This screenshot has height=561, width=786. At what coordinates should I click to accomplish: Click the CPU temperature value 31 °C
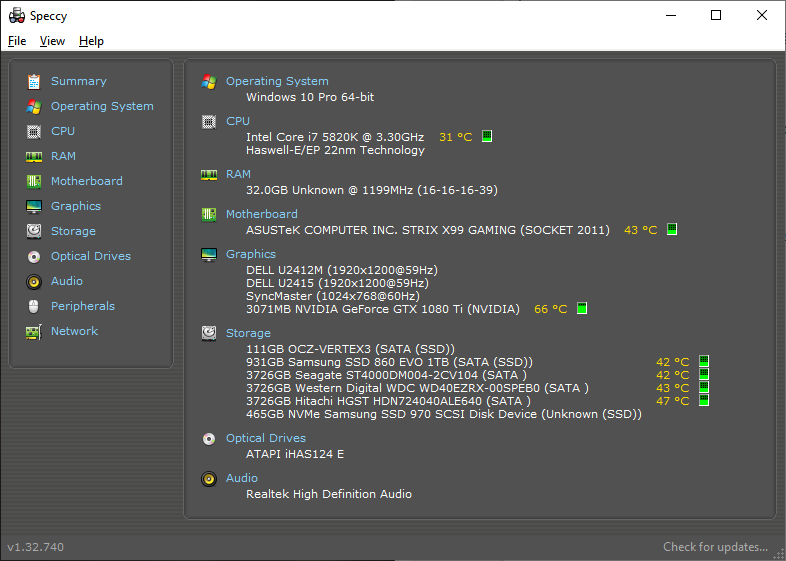coord(456,137)
